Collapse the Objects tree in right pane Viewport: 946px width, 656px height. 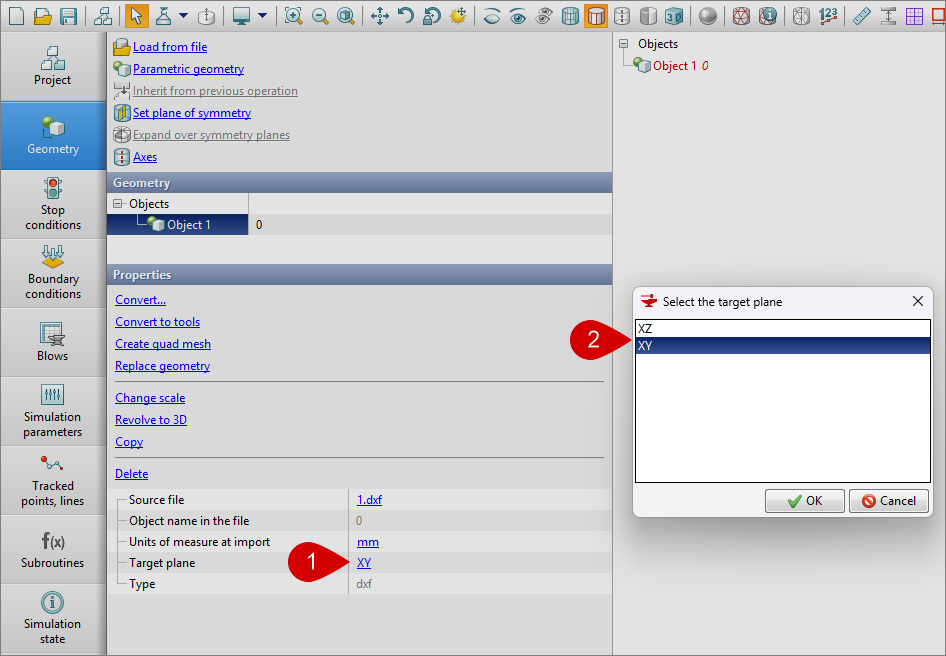point(624,44)
